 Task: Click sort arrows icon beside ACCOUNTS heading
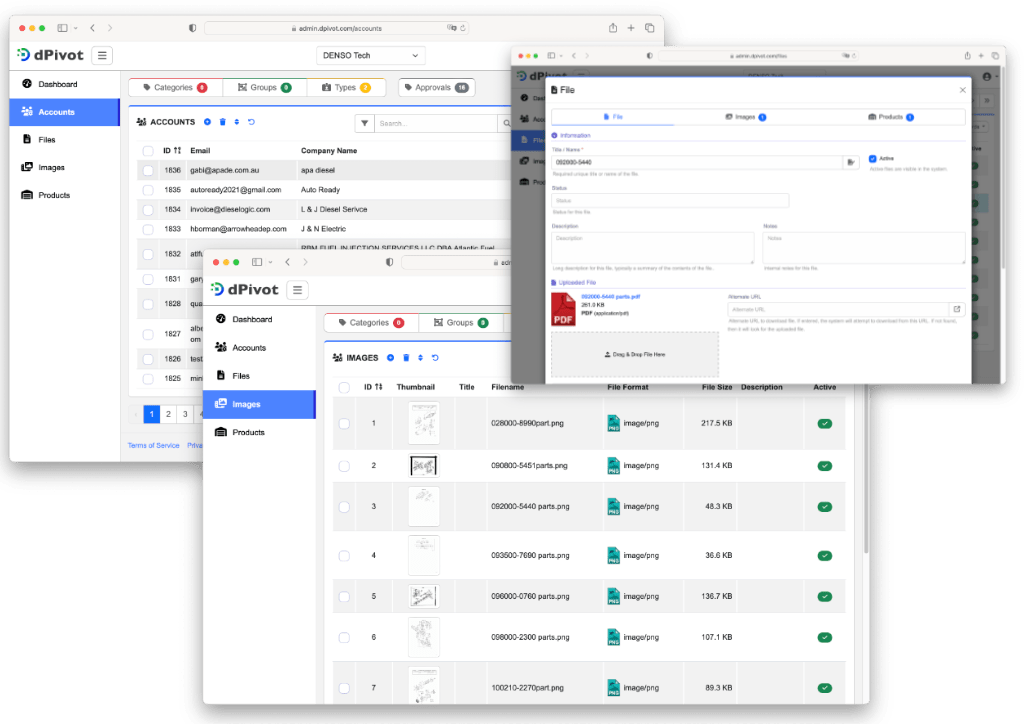[x=236, y=122]
